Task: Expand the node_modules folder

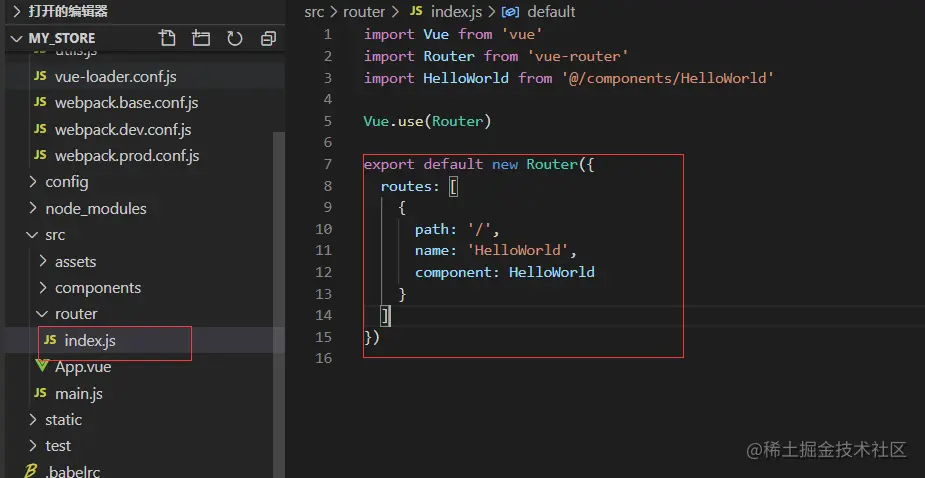Action: click(32, 208)
